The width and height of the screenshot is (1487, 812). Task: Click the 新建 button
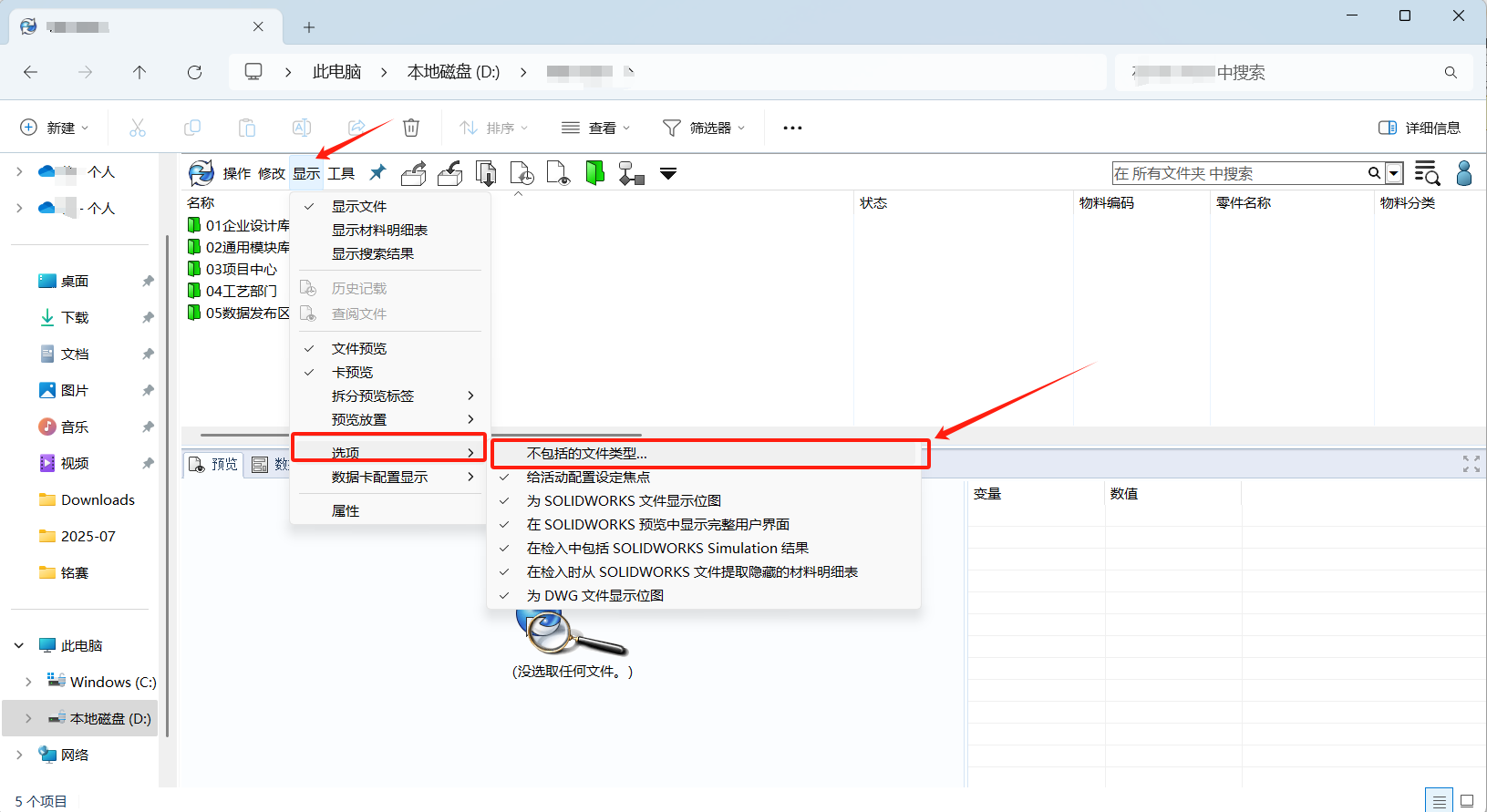[x=55, y=128]
